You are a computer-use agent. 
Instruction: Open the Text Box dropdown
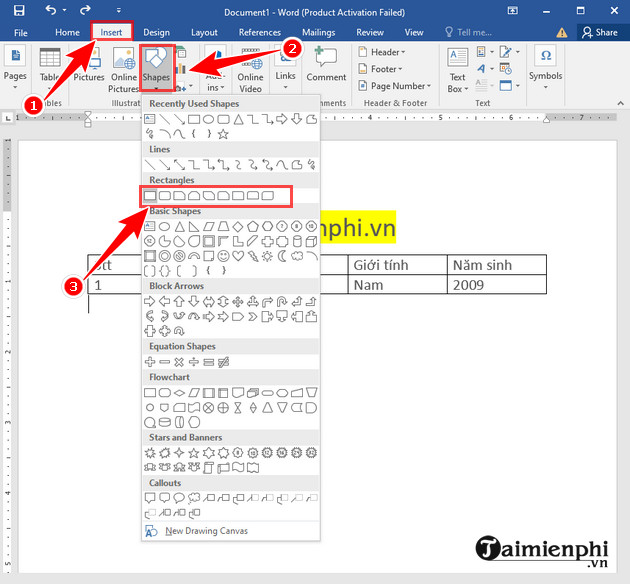pyautogui.click(x=458, y=70)
